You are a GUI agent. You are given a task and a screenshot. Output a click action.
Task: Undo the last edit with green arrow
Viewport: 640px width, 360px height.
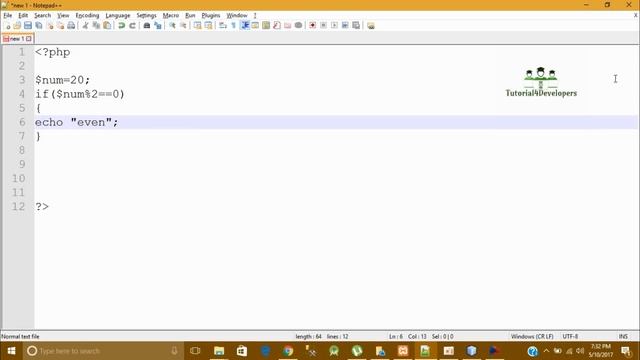click(122, 26)
